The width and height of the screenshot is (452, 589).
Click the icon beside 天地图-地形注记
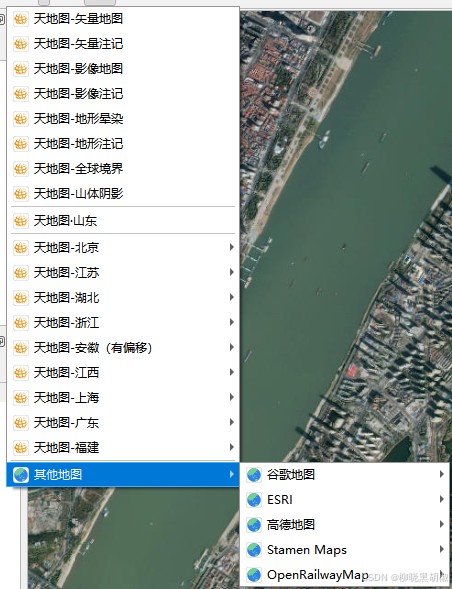pos(21,144)
